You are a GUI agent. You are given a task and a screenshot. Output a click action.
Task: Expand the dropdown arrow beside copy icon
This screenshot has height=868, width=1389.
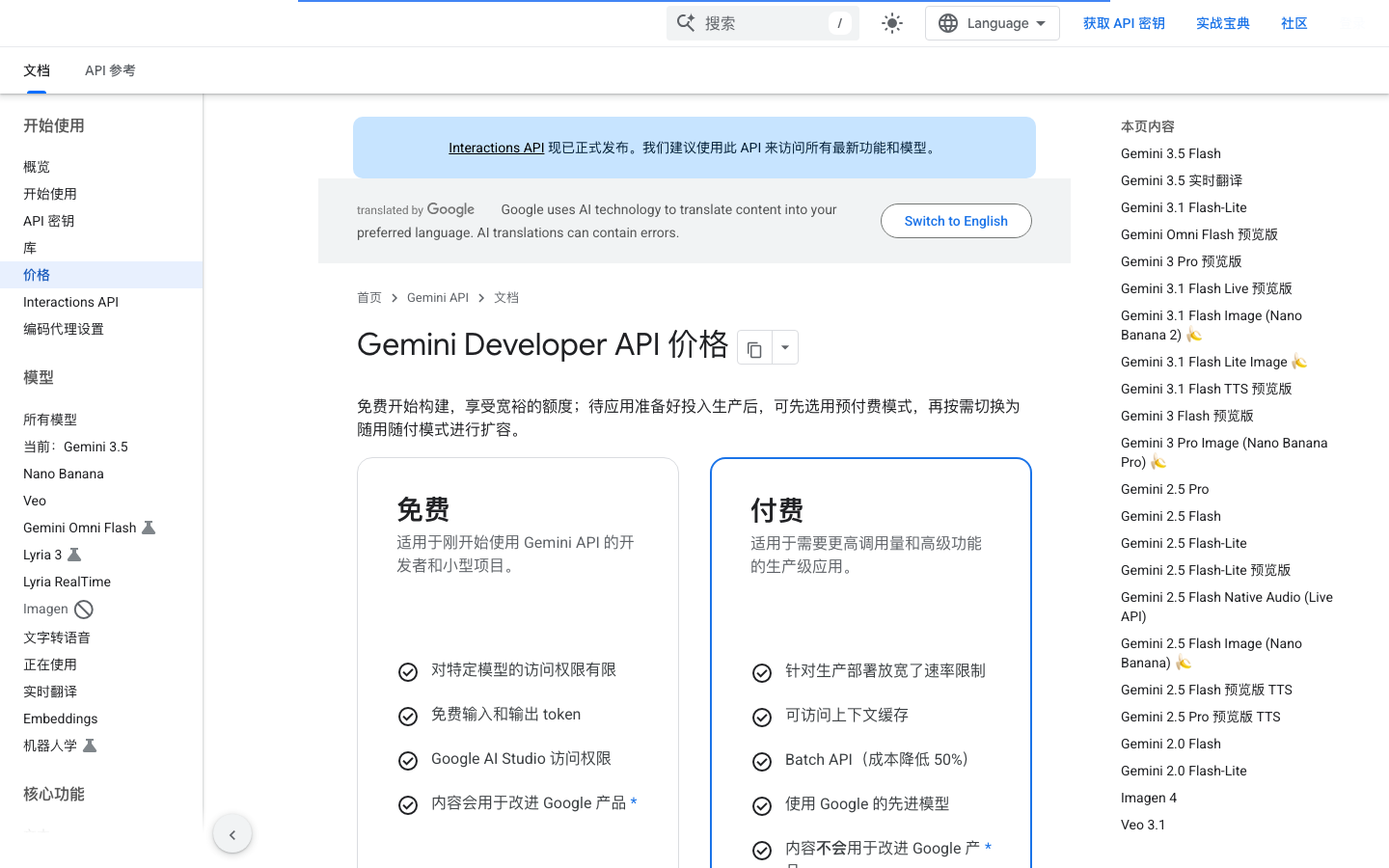point(785,348)
